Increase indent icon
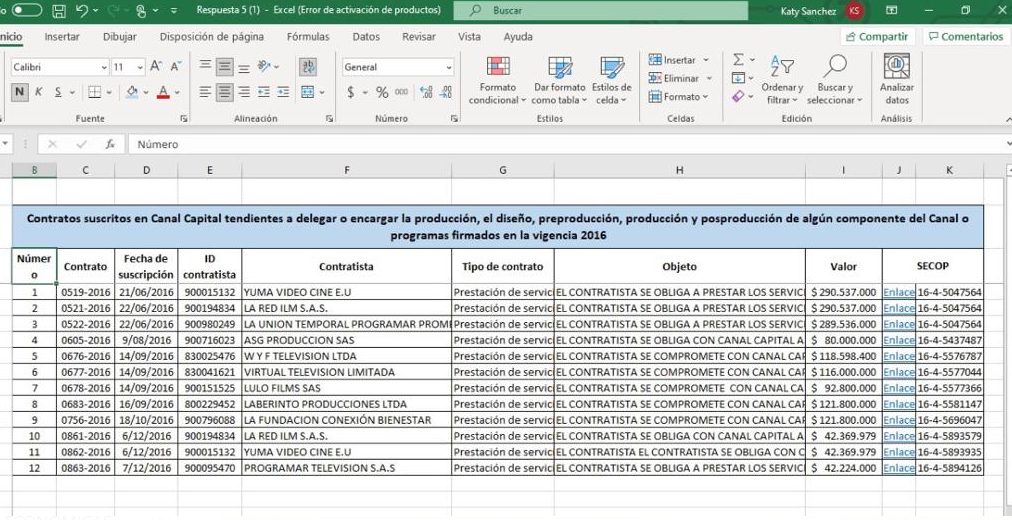 (x=283, y=92)
